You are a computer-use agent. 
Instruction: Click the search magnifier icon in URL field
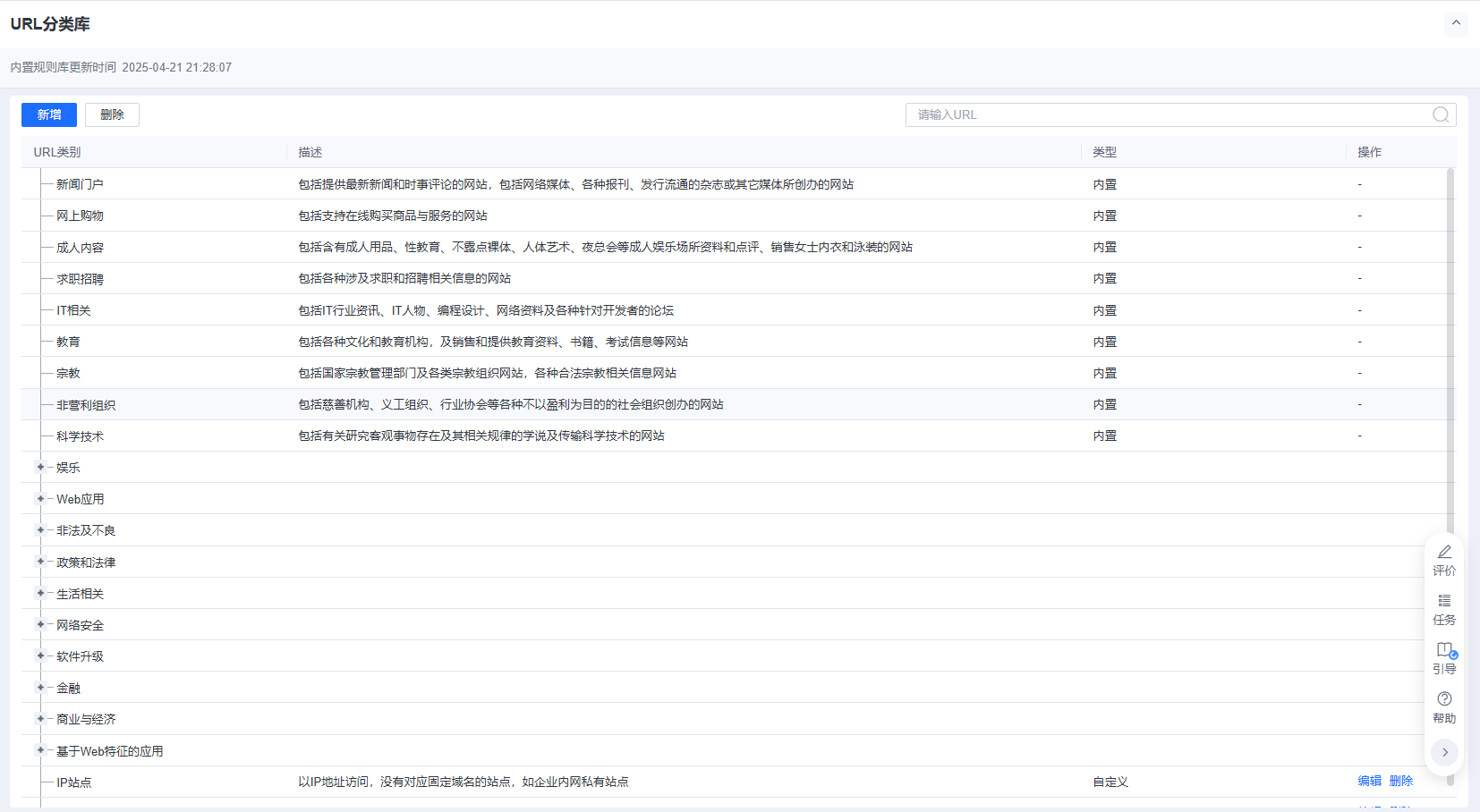point(1440,114)
